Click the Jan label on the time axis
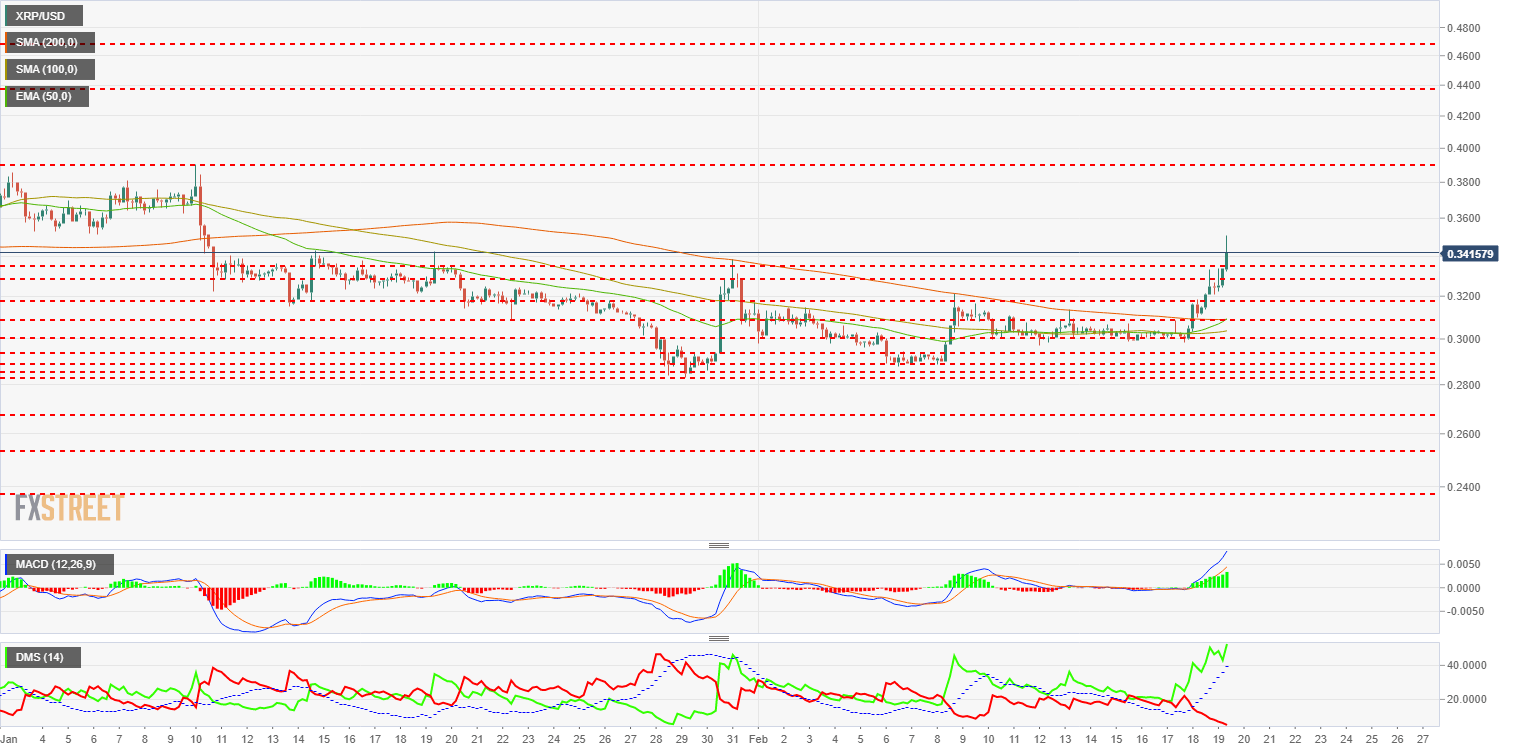 [x=10, y=739]
